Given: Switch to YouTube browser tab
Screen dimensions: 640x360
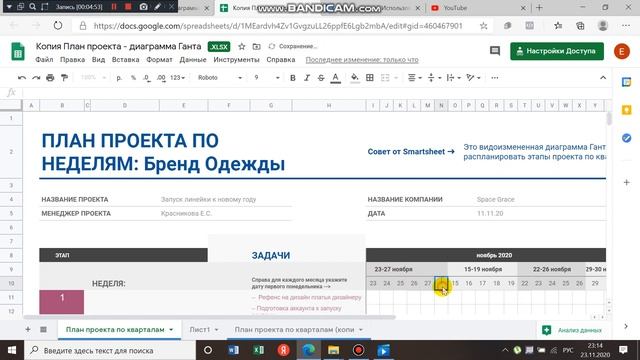Looking at the screenshot, I should [478, 8].
